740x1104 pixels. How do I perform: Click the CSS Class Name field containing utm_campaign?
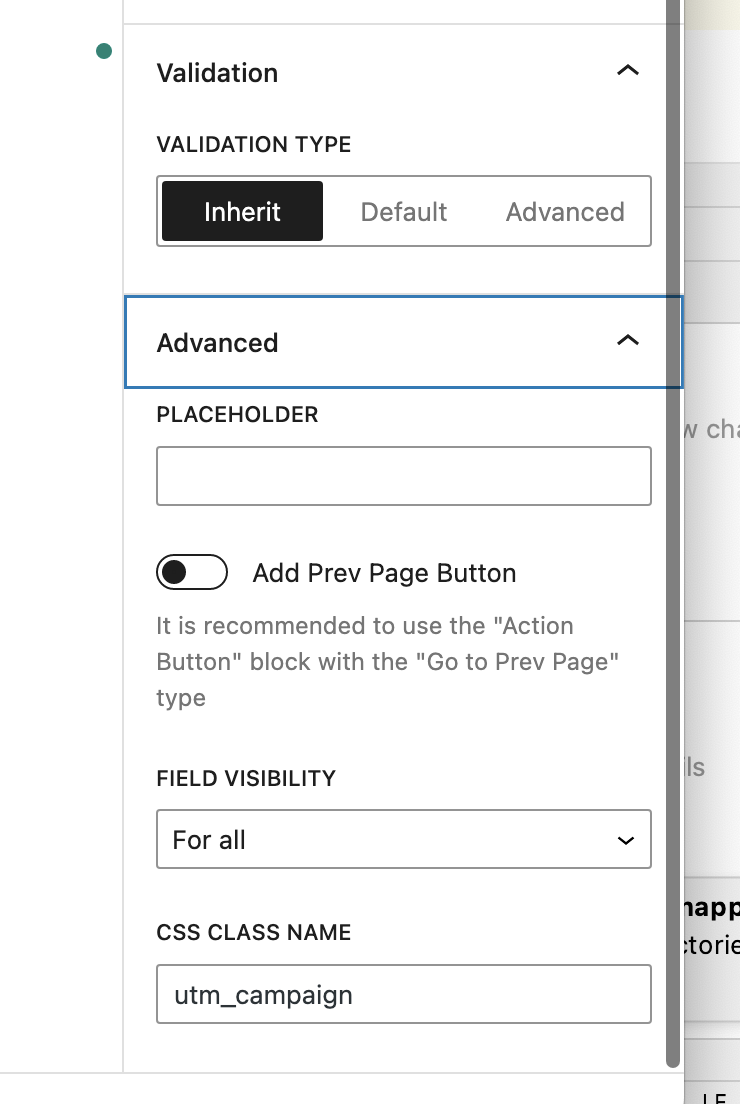pyautogui.click(x=403, y=994)
